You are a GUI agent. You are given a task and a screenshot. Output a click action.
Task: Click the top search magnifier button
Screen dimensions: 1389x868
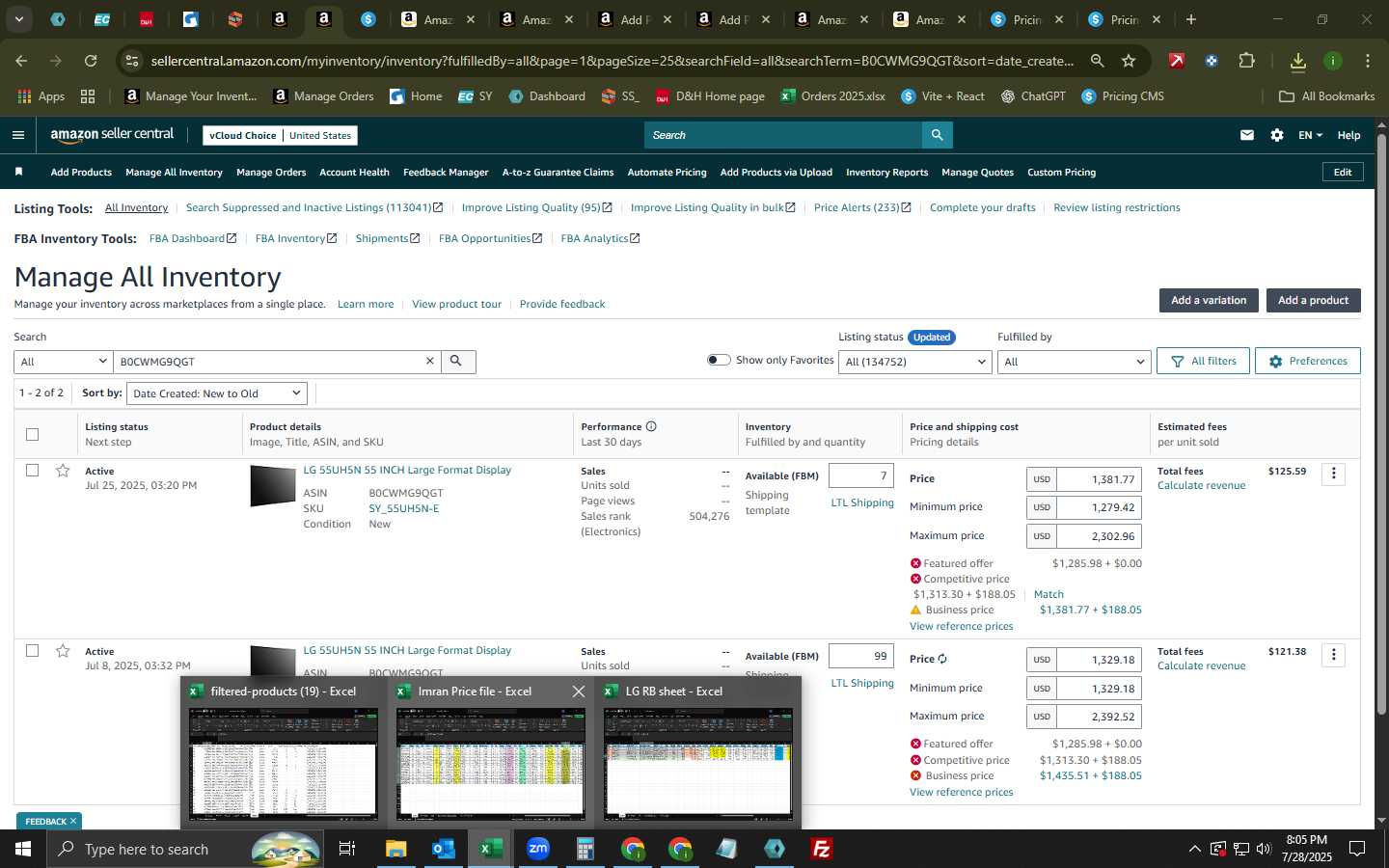[937, 135]
